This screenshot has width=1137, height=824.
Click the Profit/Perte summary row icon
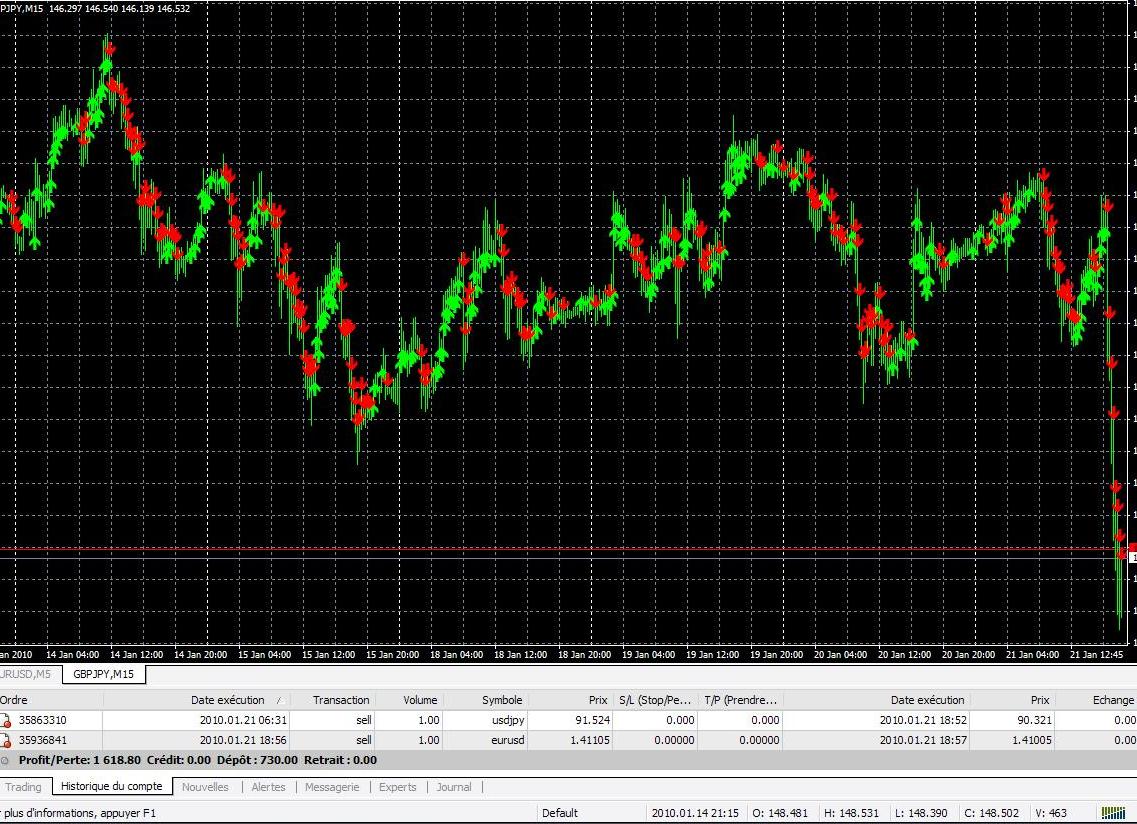[x=6, y=760]
